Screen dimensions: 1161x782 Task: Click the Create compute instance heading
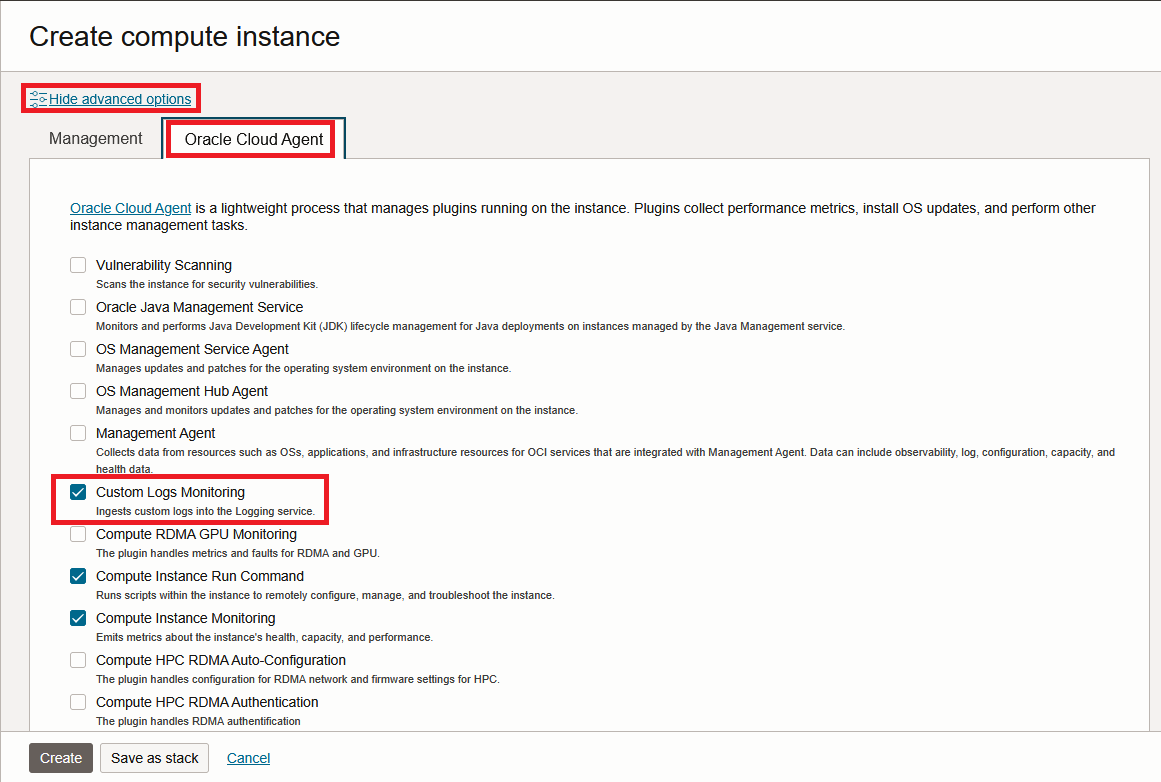185,37
